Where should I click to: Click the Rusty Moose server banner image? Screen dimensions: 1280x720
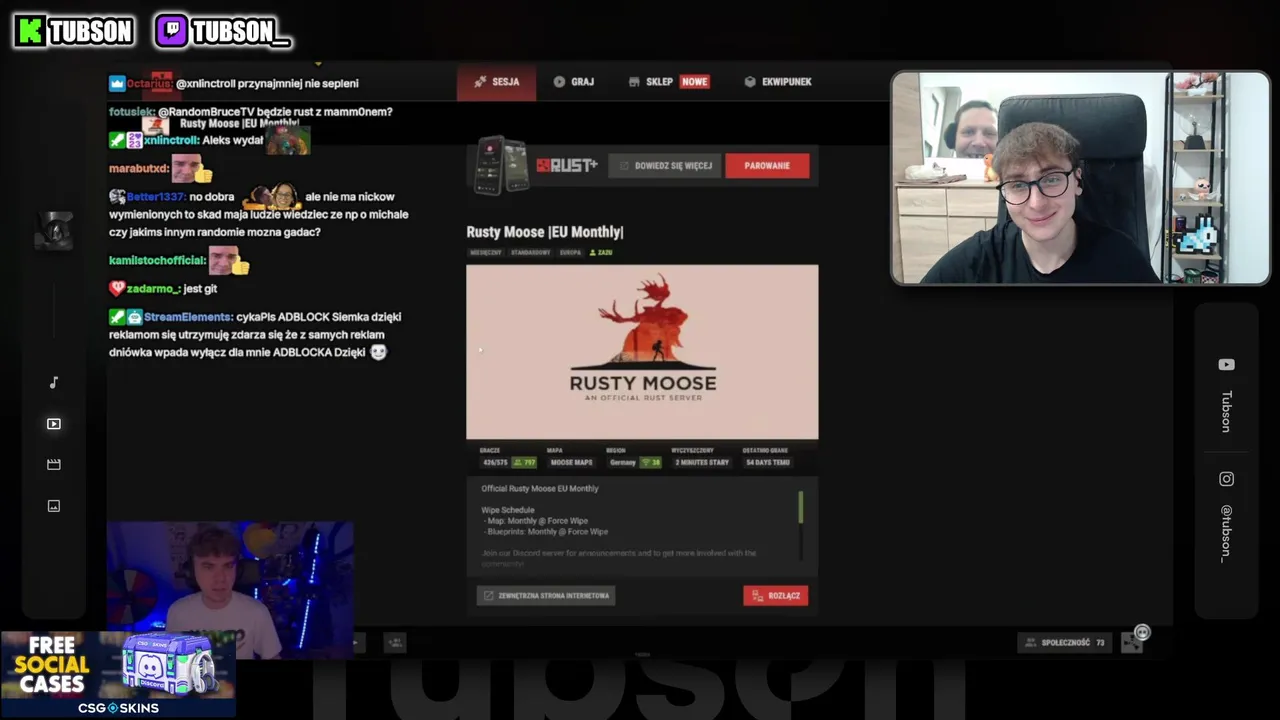coord(642,352)
